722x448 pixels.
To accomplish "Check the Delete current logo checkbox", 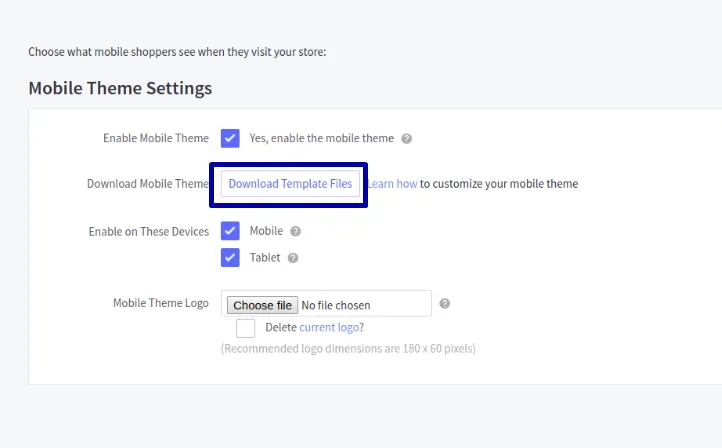I will [x=245, y=328].
